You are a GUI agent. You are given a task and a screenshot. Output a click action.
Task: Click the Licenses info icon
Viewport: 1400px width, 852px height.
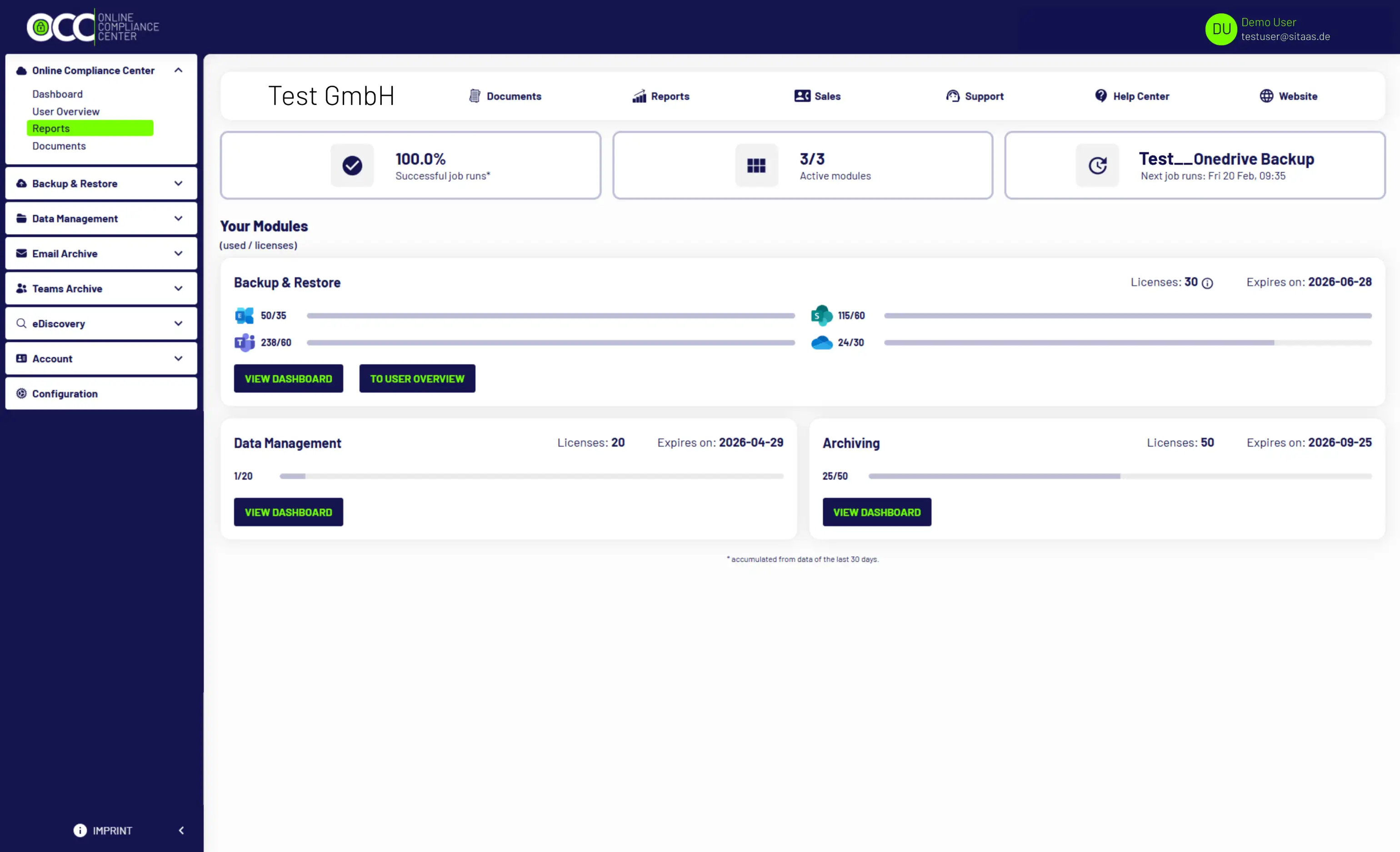[x=1207, y=283]
